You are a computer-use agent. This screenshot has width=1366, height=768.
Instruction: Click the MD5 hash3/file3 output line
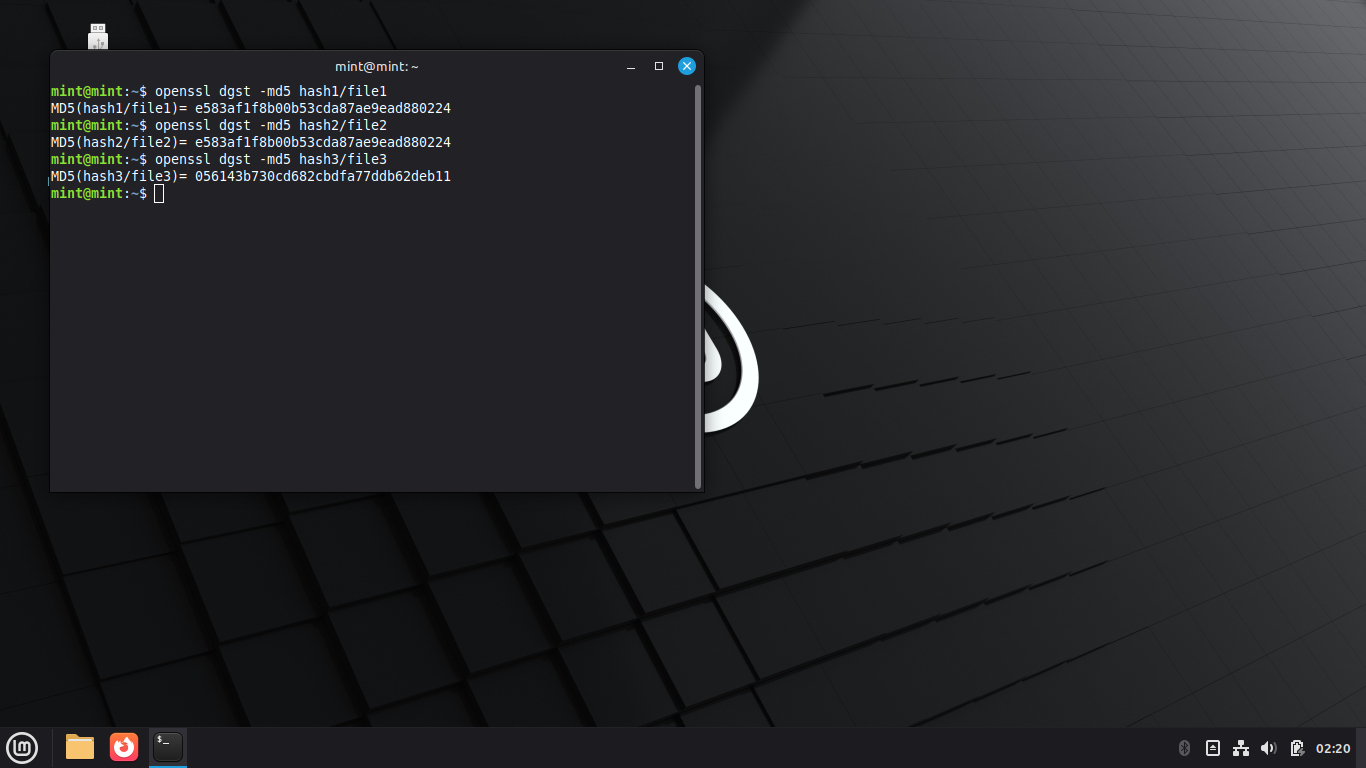coord(251,176)
